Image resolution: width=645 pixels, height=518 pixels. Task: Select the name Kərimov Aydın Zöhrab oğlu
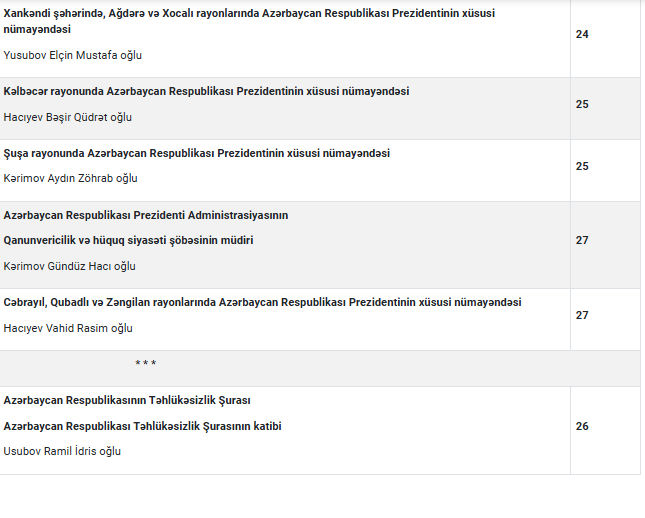(x=71, y=179)
